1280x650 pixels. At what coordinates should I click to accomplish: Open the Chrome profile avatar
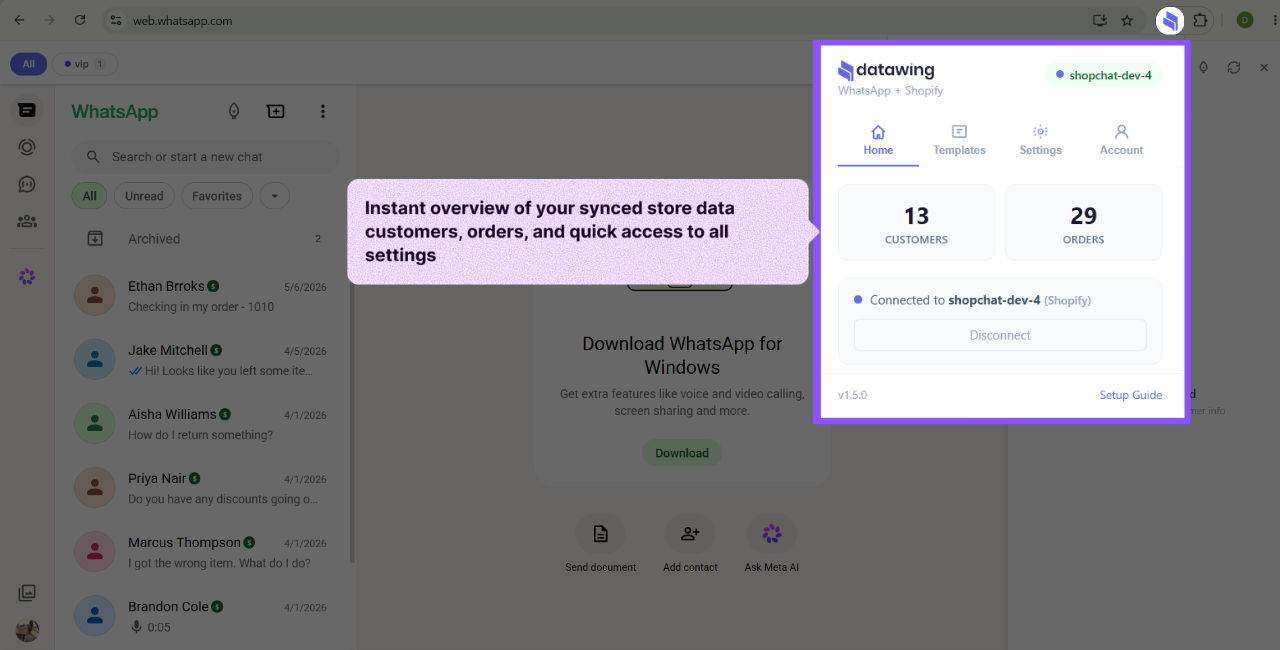[x=1245, y=20]
